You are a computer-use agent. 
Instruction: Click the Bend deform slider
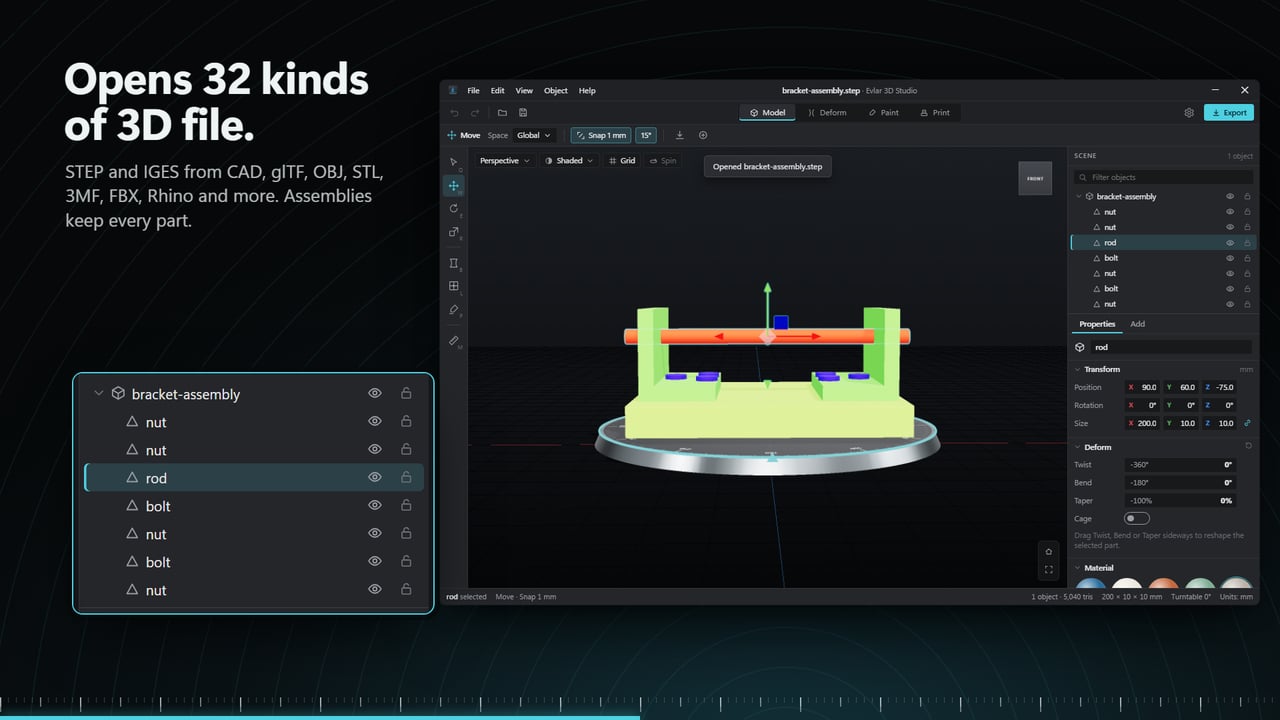(1180, 482)
